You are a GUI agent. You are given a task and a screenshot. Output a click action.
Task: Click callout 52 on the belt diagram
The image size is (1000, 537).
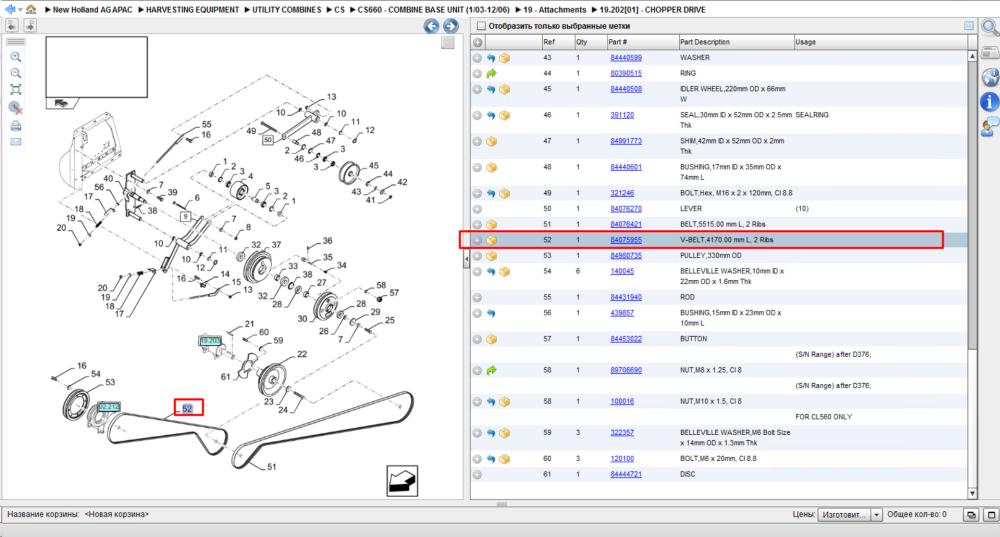[188, 409]
